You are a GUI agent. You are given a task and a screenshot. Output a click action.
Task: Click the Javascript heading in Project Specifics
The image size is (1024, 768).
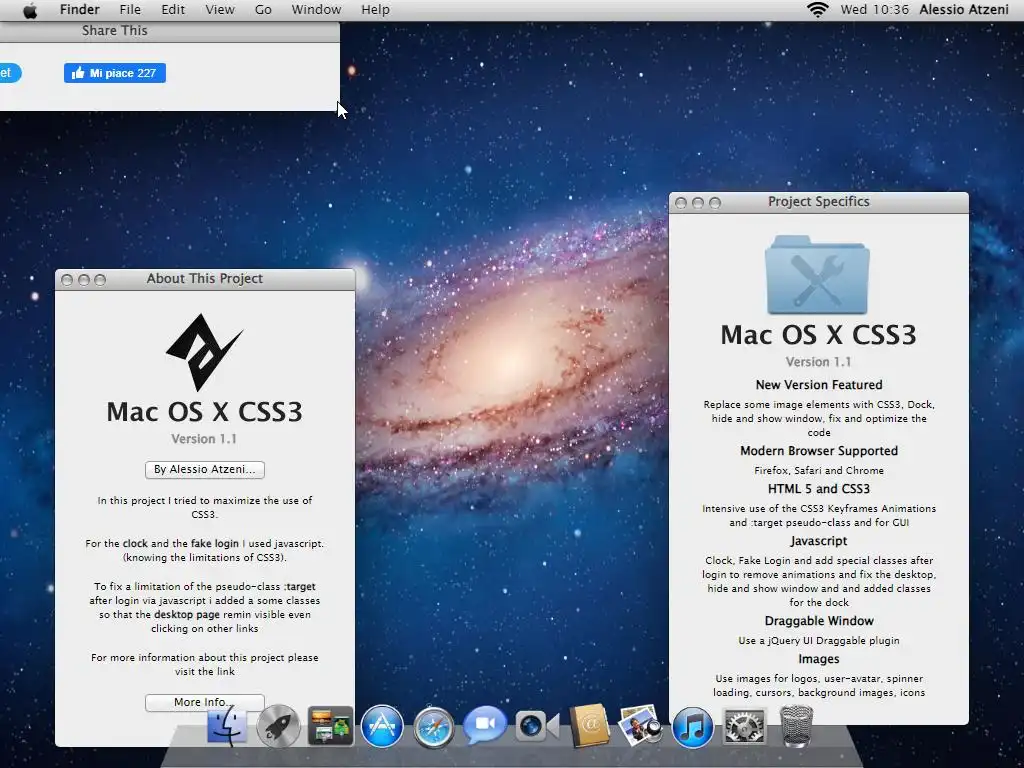coord(818,541)
